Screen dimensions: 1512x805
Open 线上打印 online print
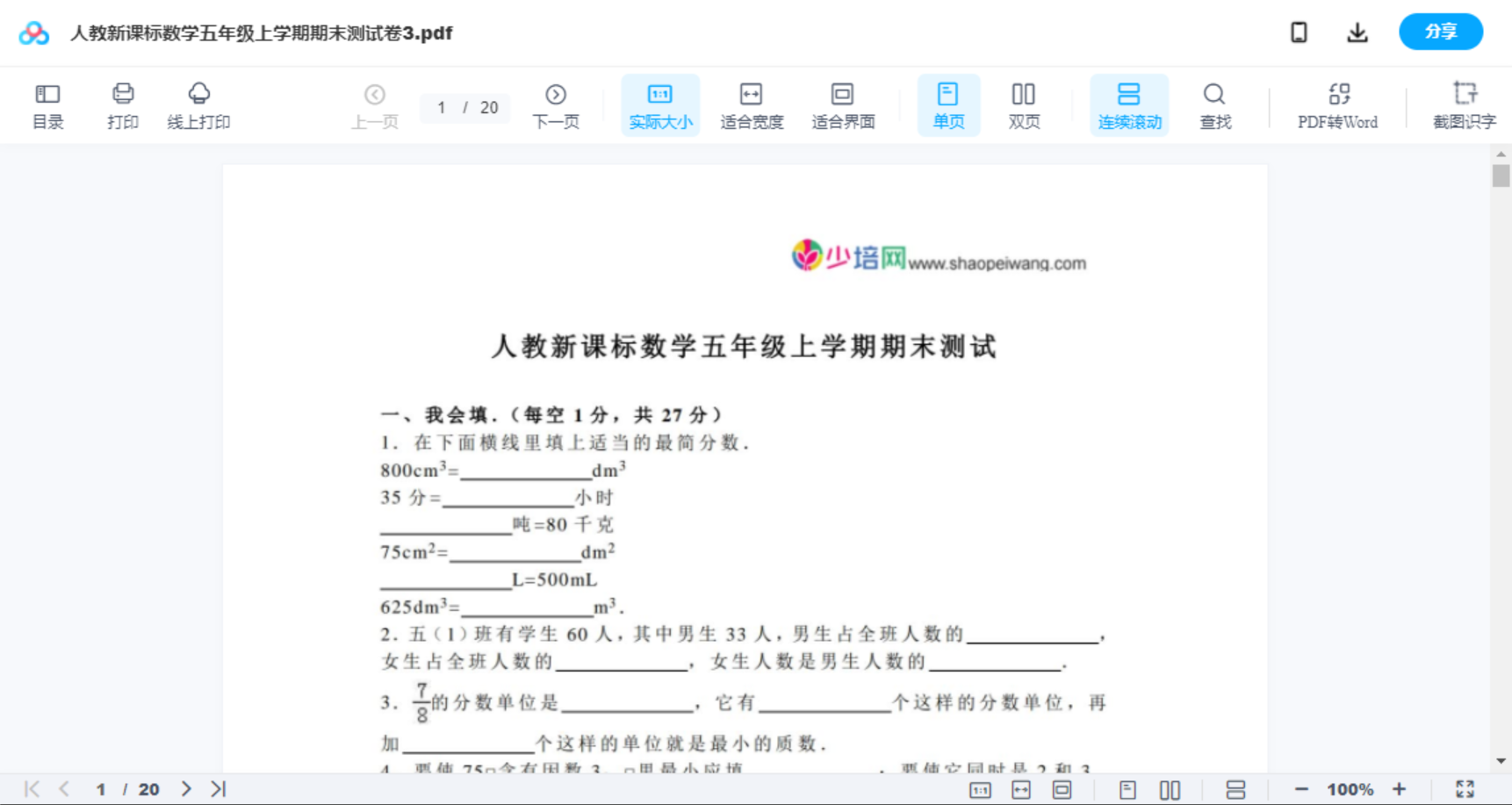pyautogui.click(x=198, y=104)
